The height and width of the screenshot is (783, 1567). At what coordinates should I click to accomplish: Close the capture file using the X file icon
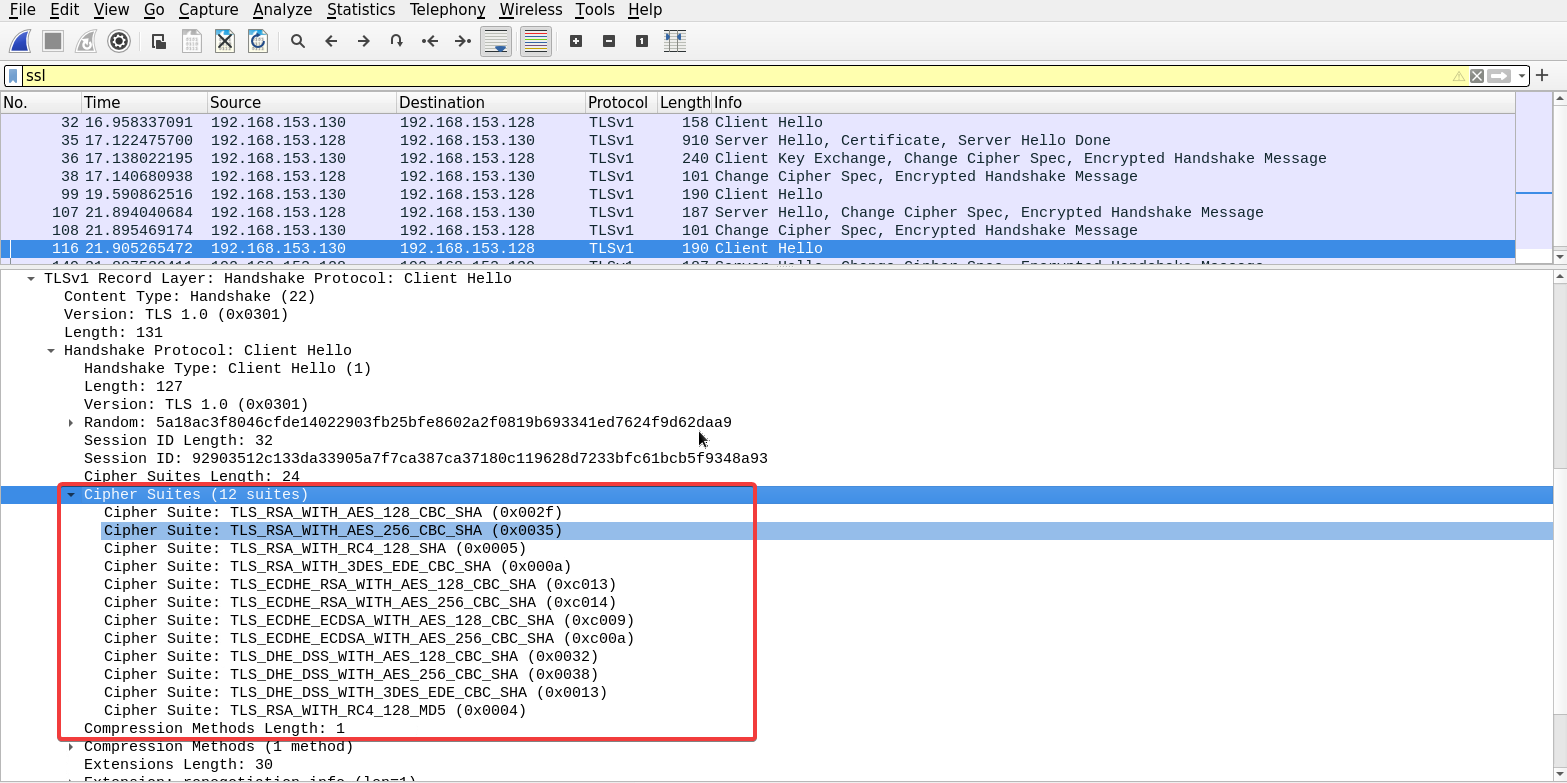[x=225, y=41]
